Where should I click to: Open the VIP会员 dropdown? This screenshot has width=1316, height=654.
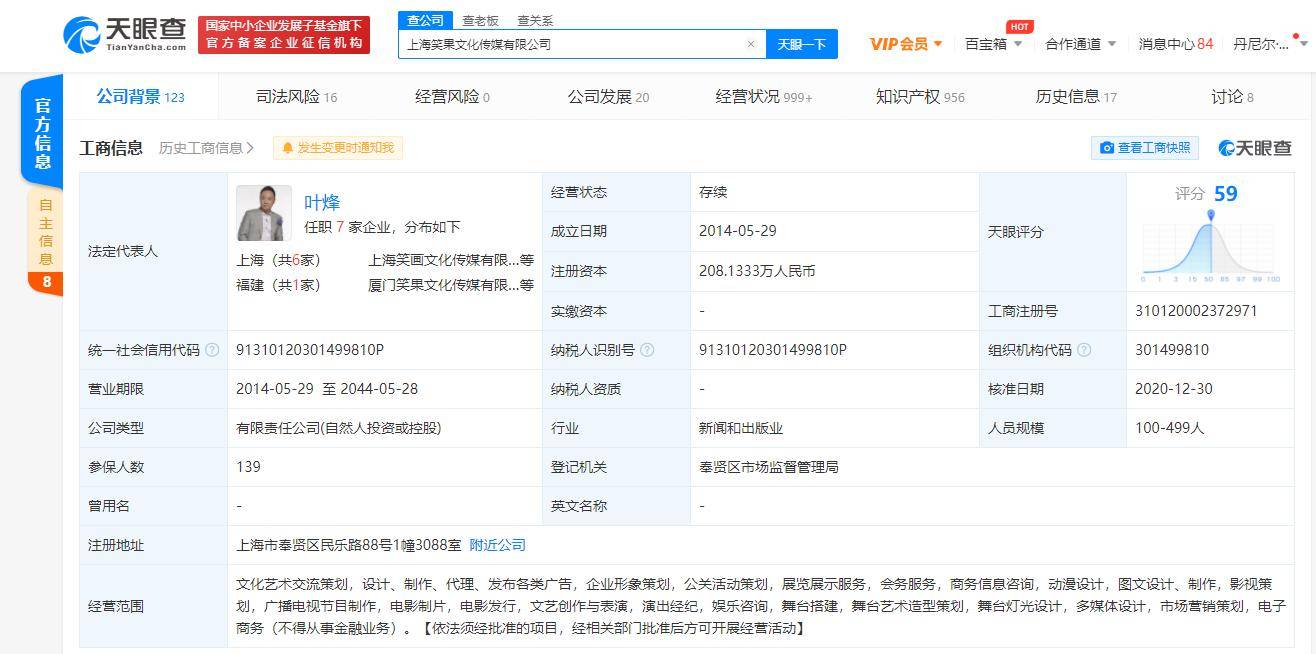pyautogui.click(x=906, y=44)
